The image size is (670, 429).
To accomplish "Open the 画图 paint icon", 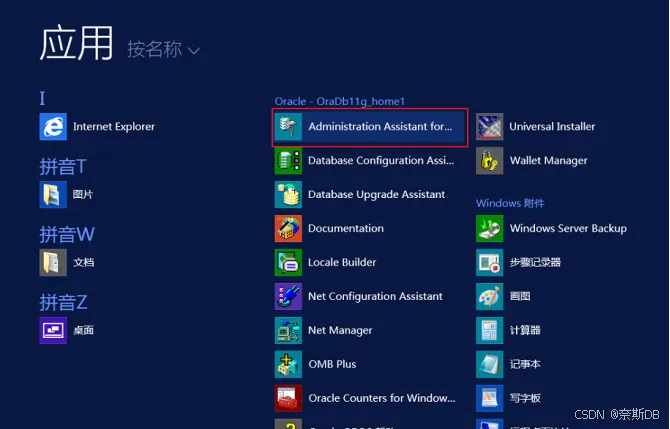I will pyautogui.click(x=490, y=296).
